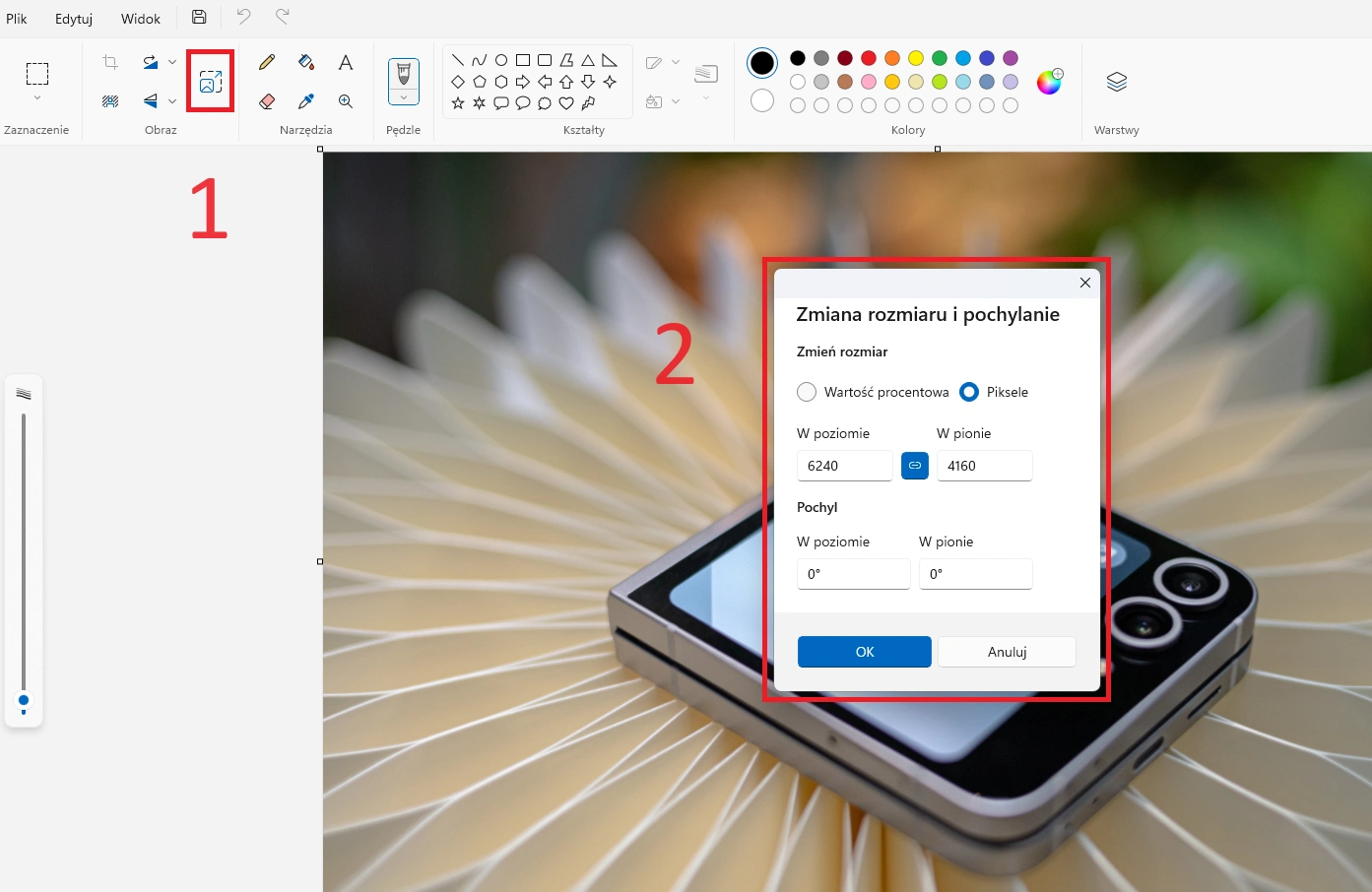Image resolution: width=1372 pixels, height=892 pixels.
Task: Open the Widok menu
Action: (x=141, y=19)
